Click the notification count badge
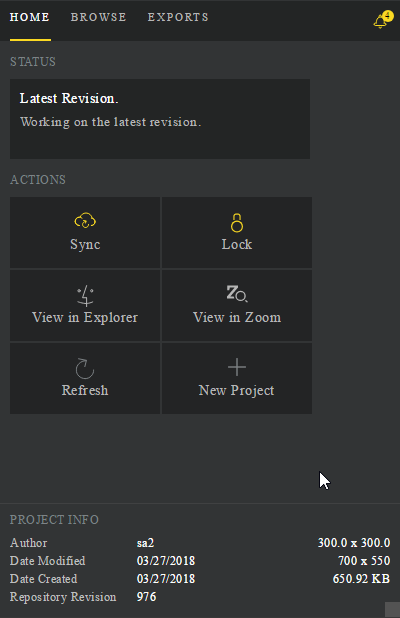 tap(388, 16)
